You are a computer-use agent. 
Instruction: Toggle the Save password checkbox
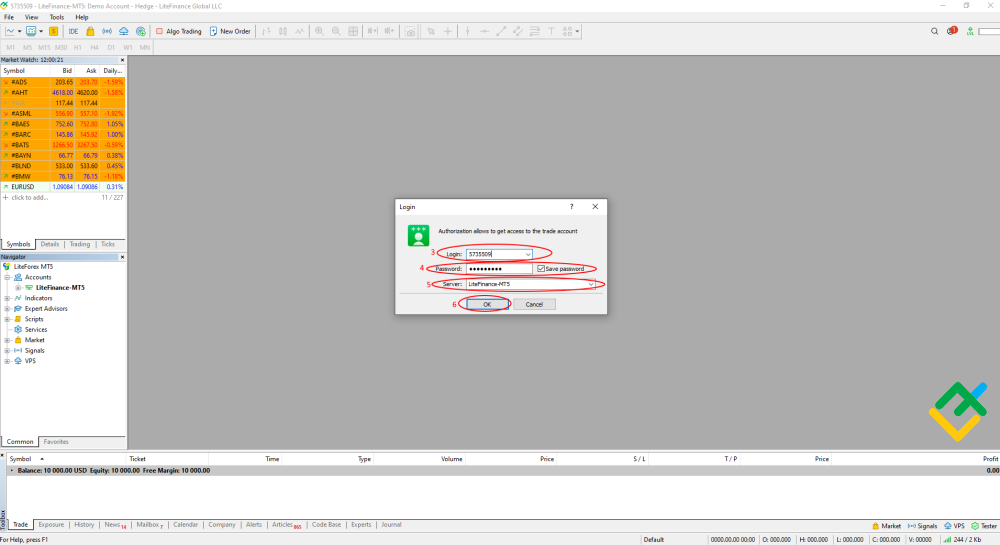coord(541,269)
